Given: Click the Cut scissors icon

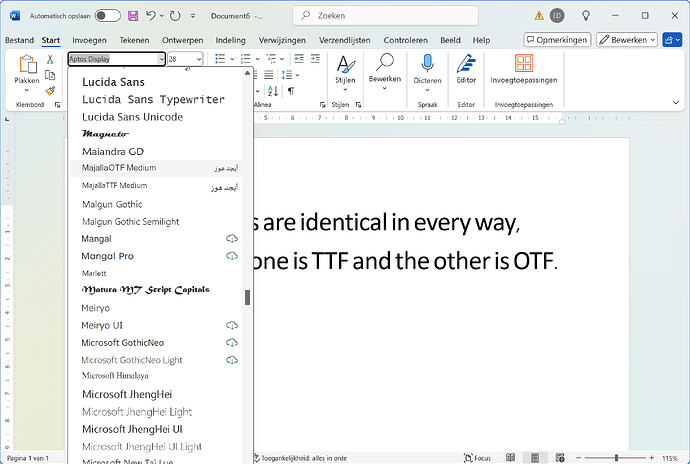Looking at the screenshot, I should click(x=50, y=59).
